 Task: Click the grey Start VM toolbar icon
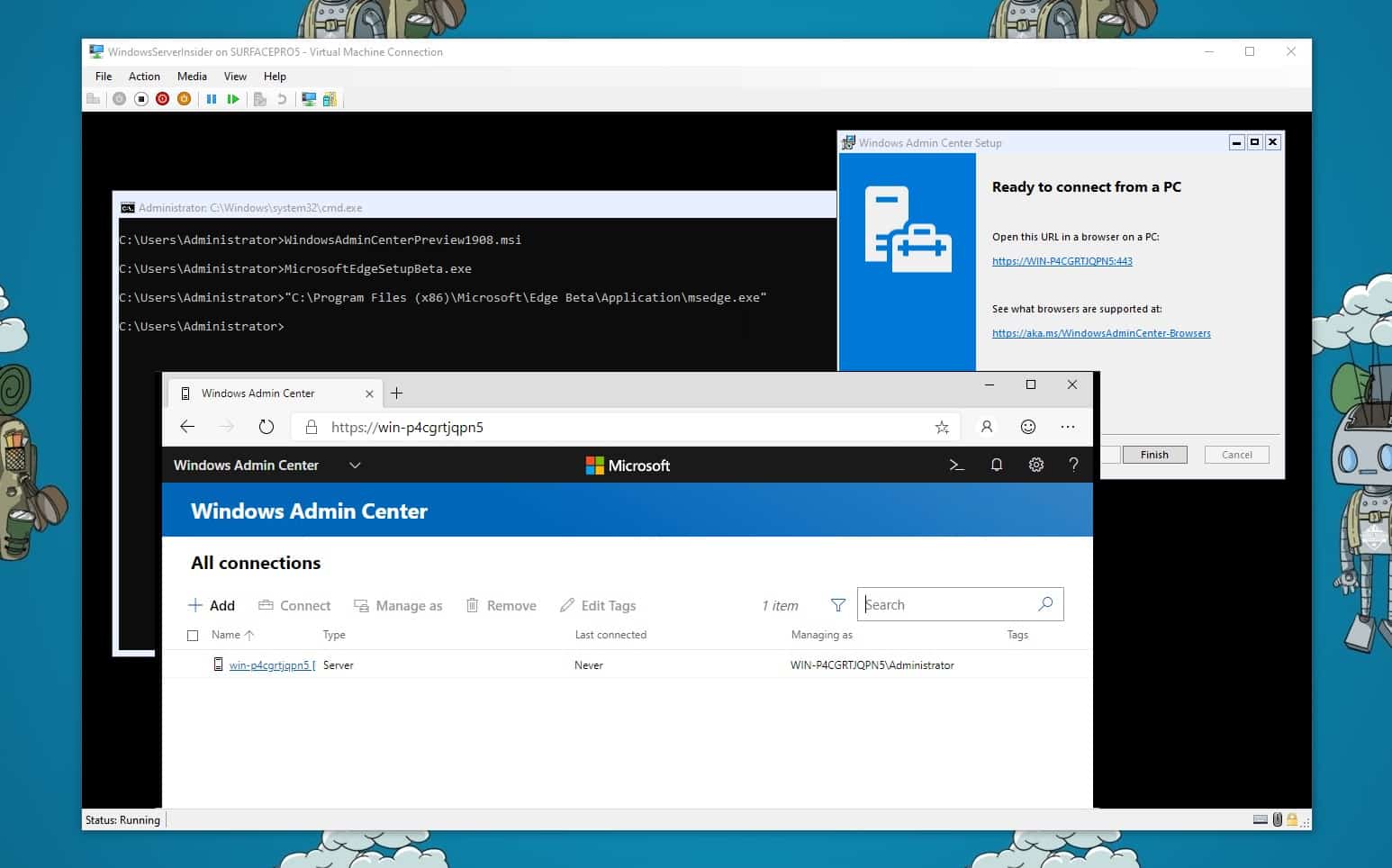point(119,99)
